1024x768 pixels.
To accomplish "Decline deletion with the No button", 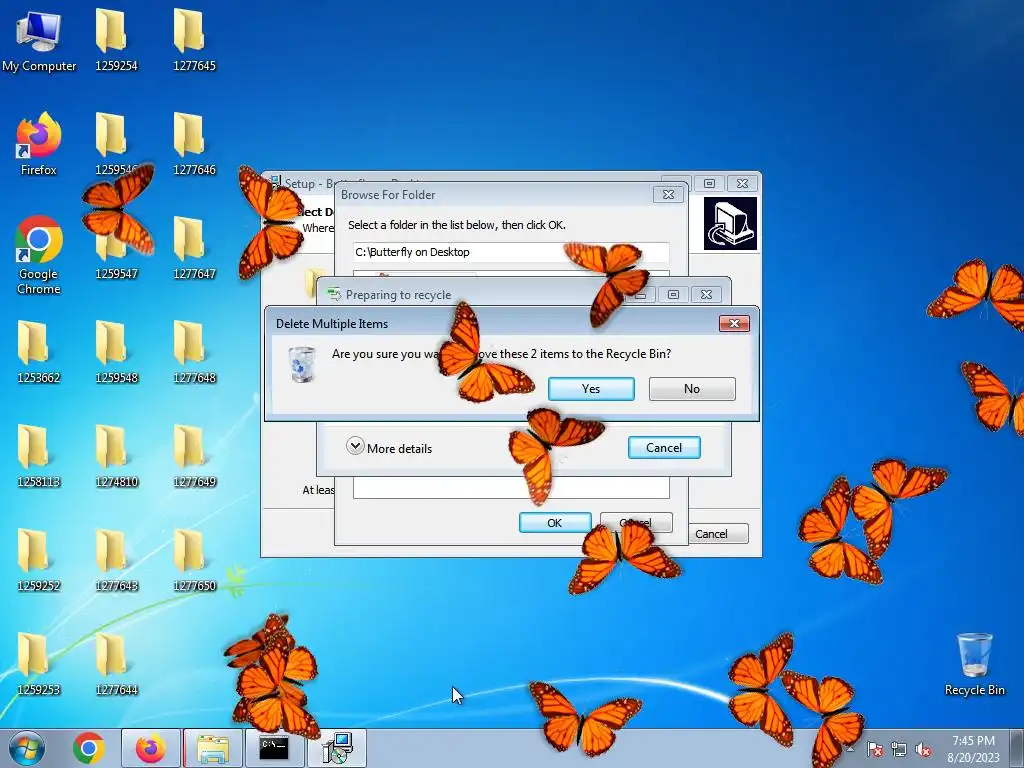I will (x=692, y=389).
